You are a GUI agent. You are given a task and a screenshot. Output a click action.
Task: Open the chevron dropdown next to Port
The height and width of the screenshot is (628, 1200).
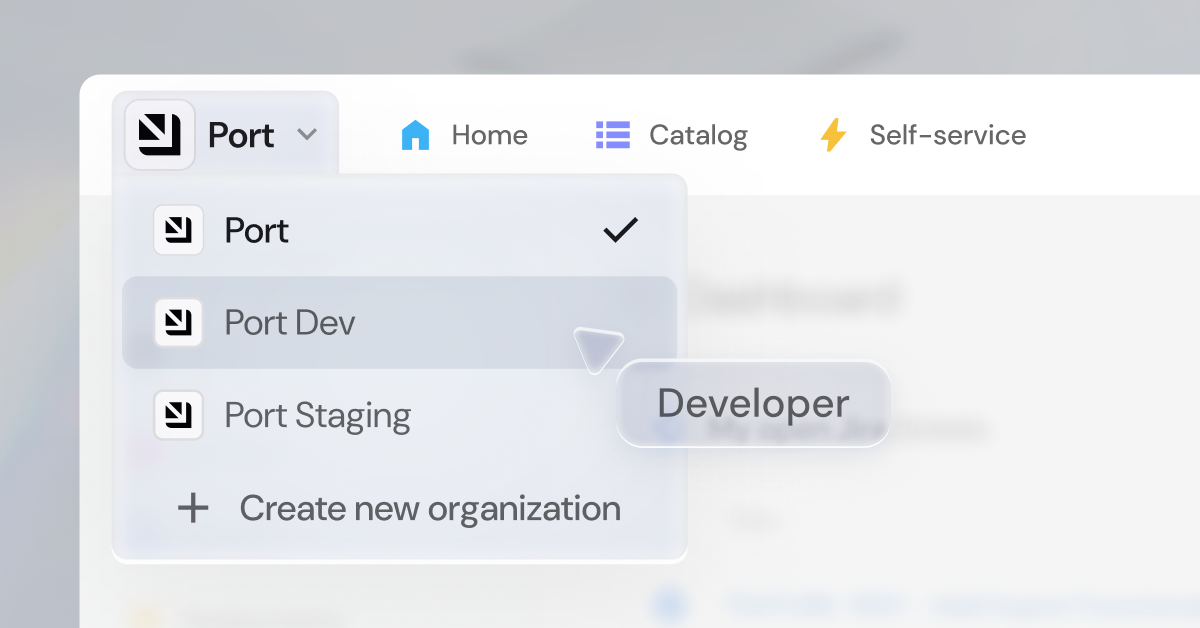click(307, 133)
